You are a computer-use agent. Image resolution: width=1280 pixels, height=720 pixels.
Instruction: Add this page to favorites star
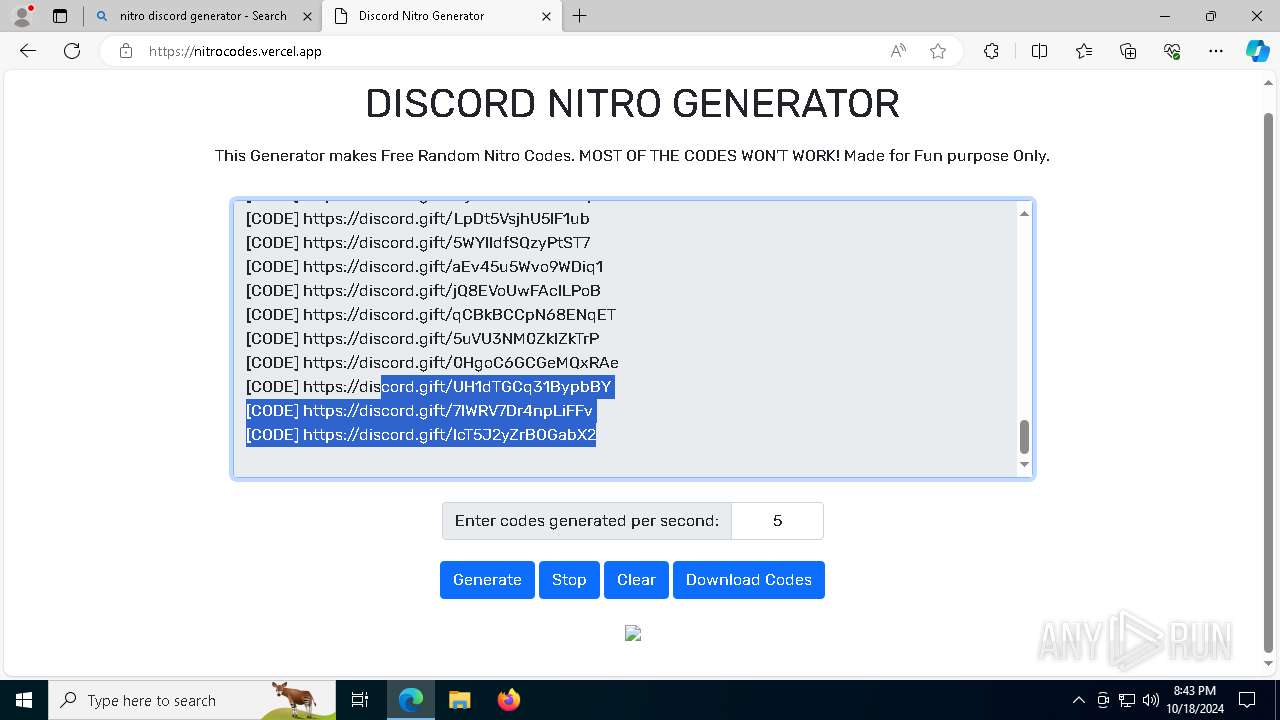coord(938,51)
